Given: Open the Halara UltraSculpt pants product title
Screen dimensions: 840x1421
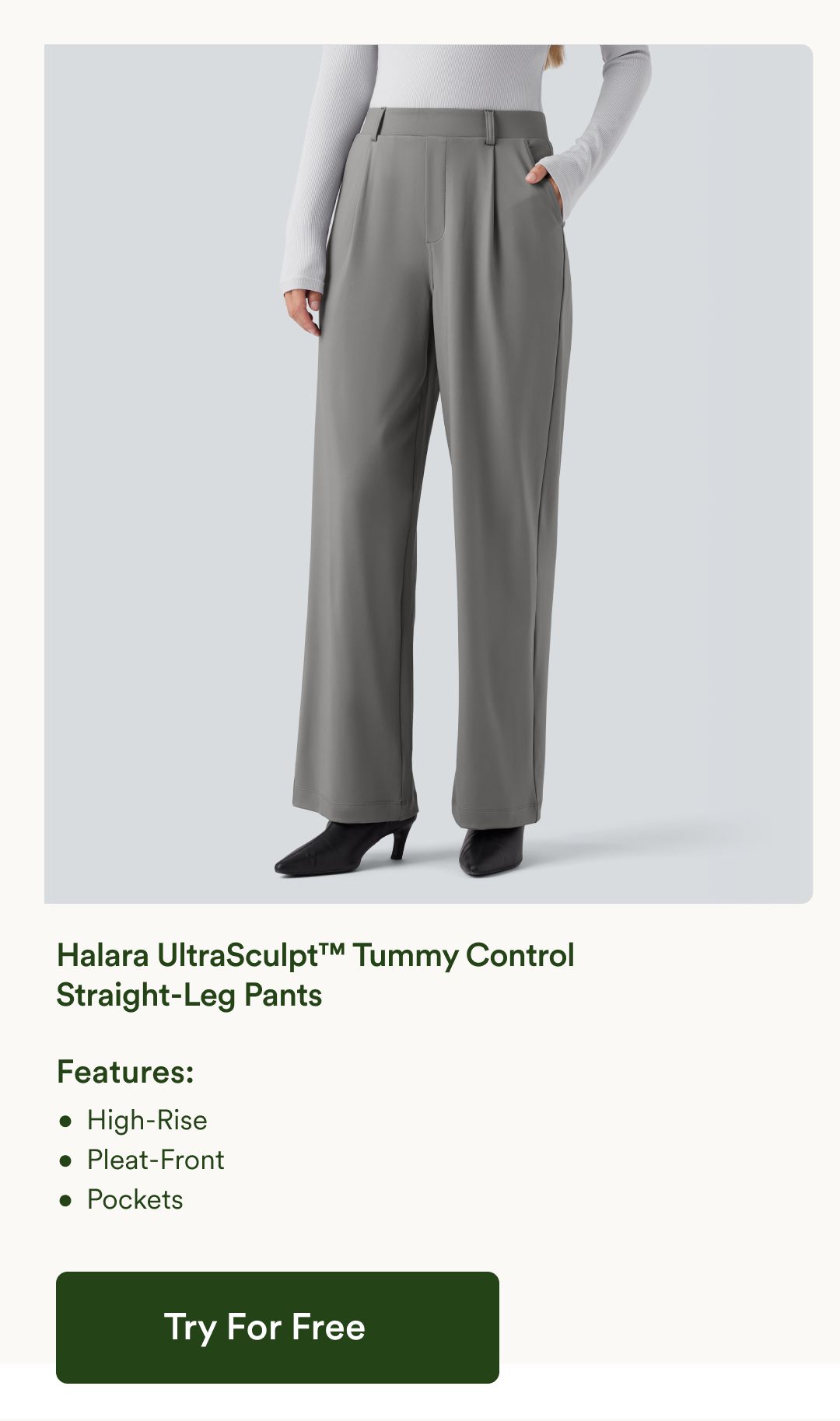Looking at the screenshot, I should pyautogui.click(x=315, y=975).
